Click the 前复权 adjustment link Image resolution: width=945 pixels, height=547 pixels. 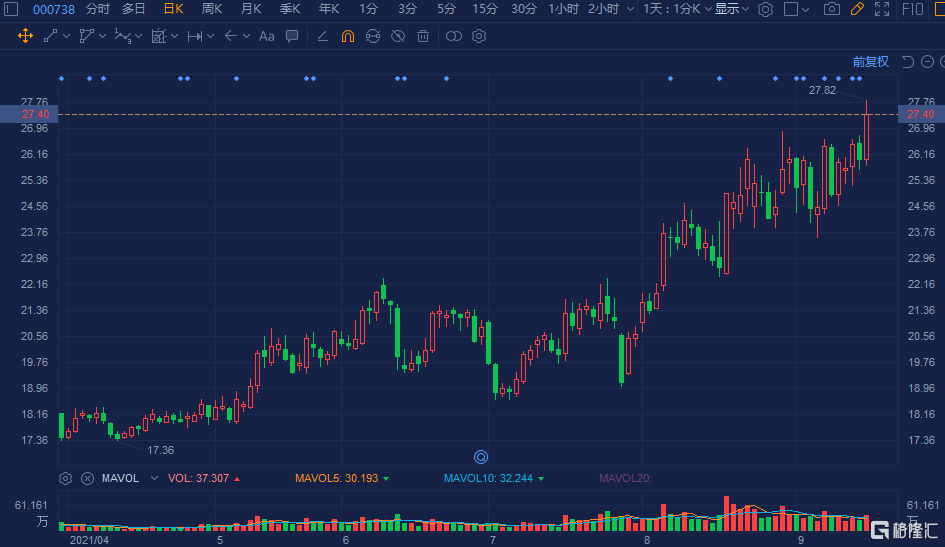(870, 61)
